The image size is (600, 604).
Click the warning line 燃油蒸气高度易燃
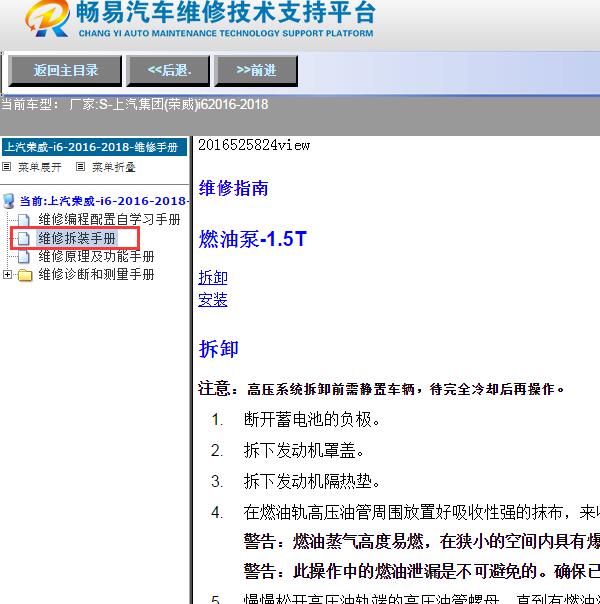[422, 542]
